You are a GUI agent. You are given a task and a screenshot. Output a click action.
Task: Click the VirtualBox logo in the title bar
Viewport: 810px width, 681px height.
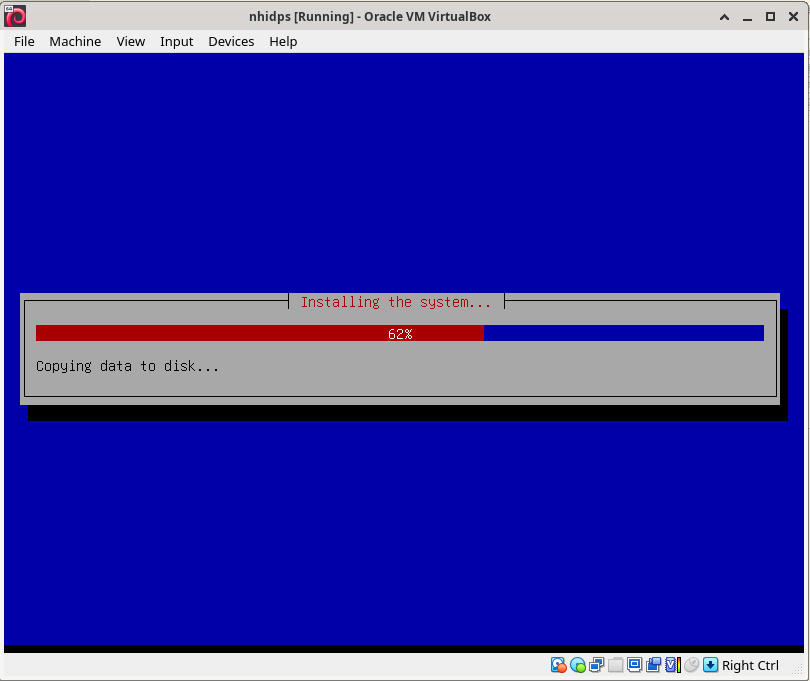click(14, 16)
